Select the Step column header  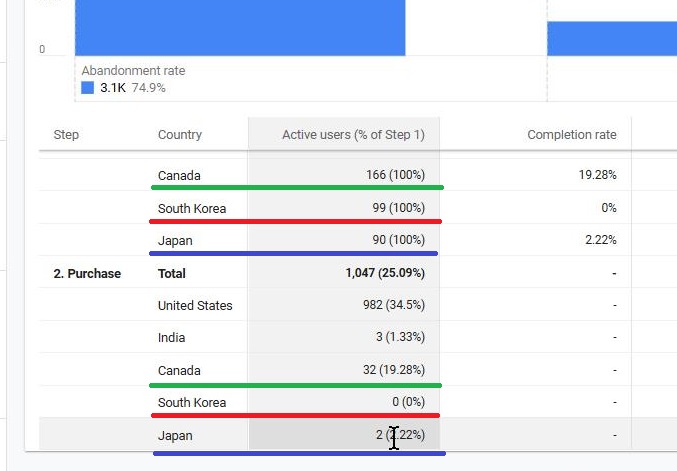[66, 135]
